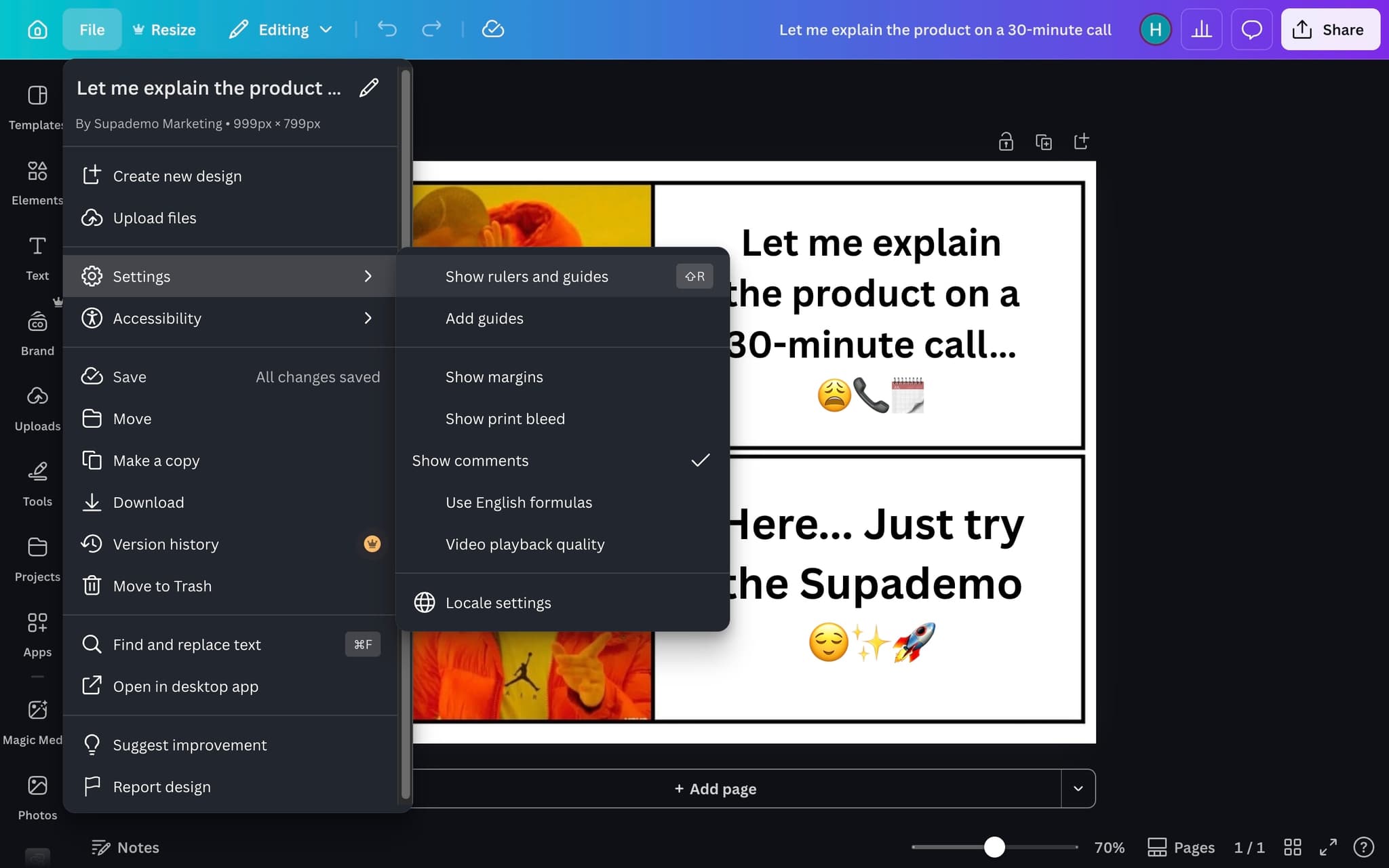
Task: Click Create new design
Action: [177, 176]
